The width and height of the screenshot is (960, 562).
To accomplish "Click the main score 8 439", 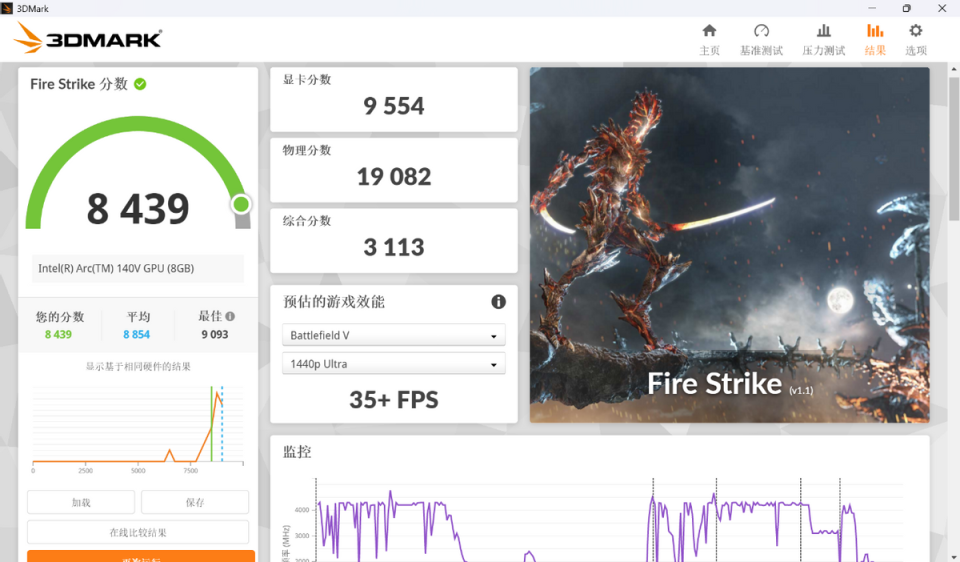I will (x=138, y=209).
